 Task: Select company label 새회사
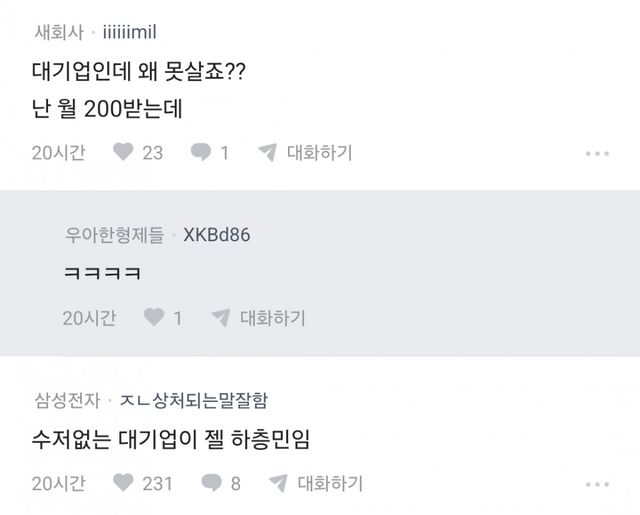[59, 32]
